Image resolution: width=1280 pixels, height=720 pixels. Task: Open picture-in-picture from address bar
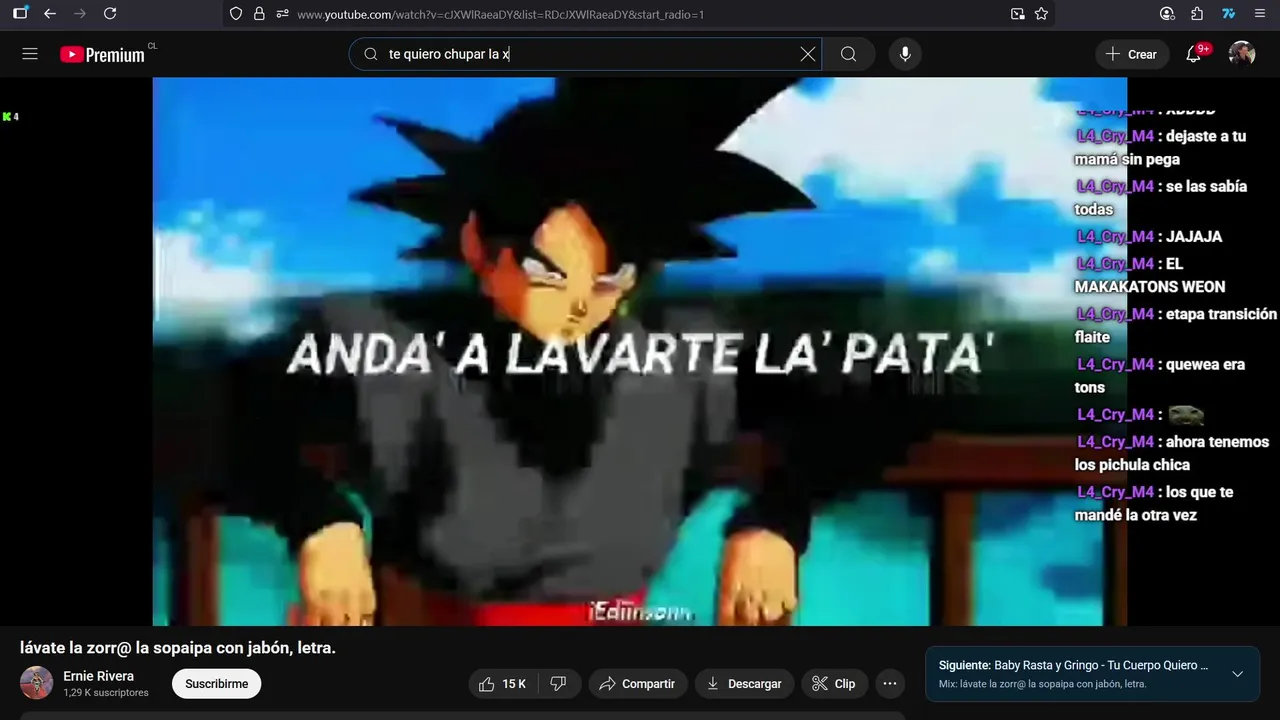(x=1018, y=14)
